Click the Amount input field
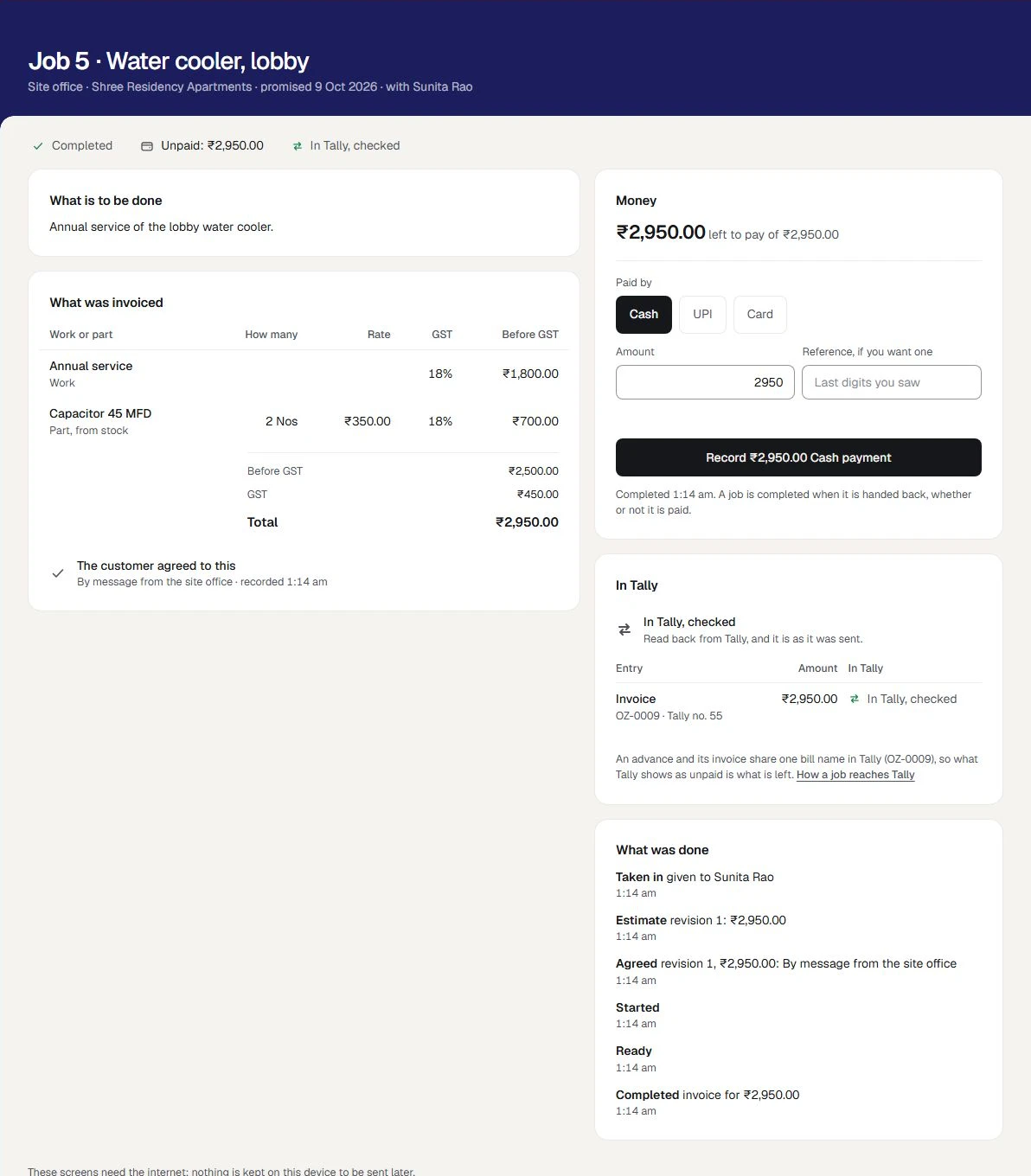This screenshot has width=1031, height=1176. (x=705, y=382)
